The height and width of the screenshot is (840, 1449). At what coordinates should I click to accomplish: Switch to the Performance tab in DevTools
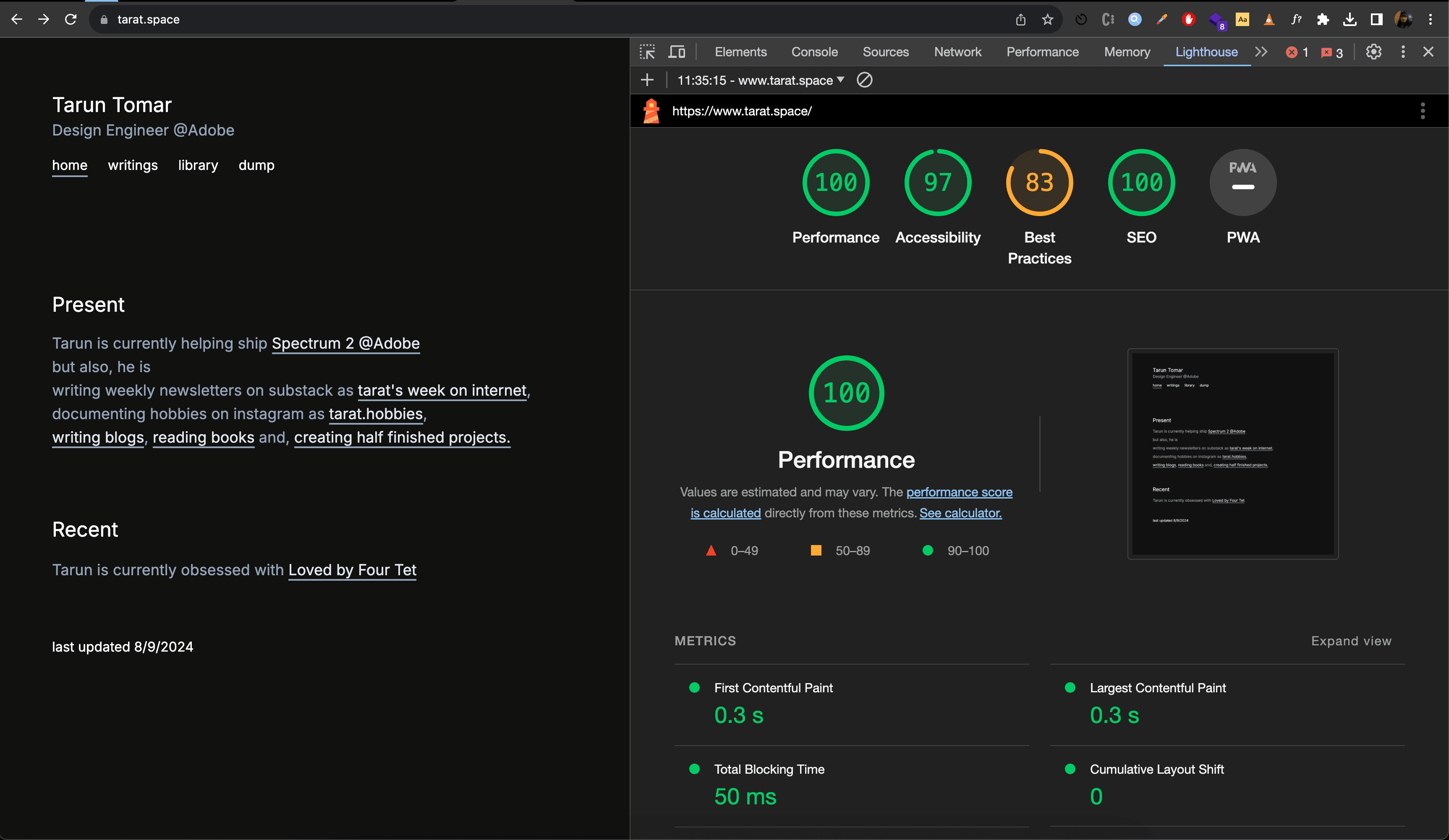1043,52
